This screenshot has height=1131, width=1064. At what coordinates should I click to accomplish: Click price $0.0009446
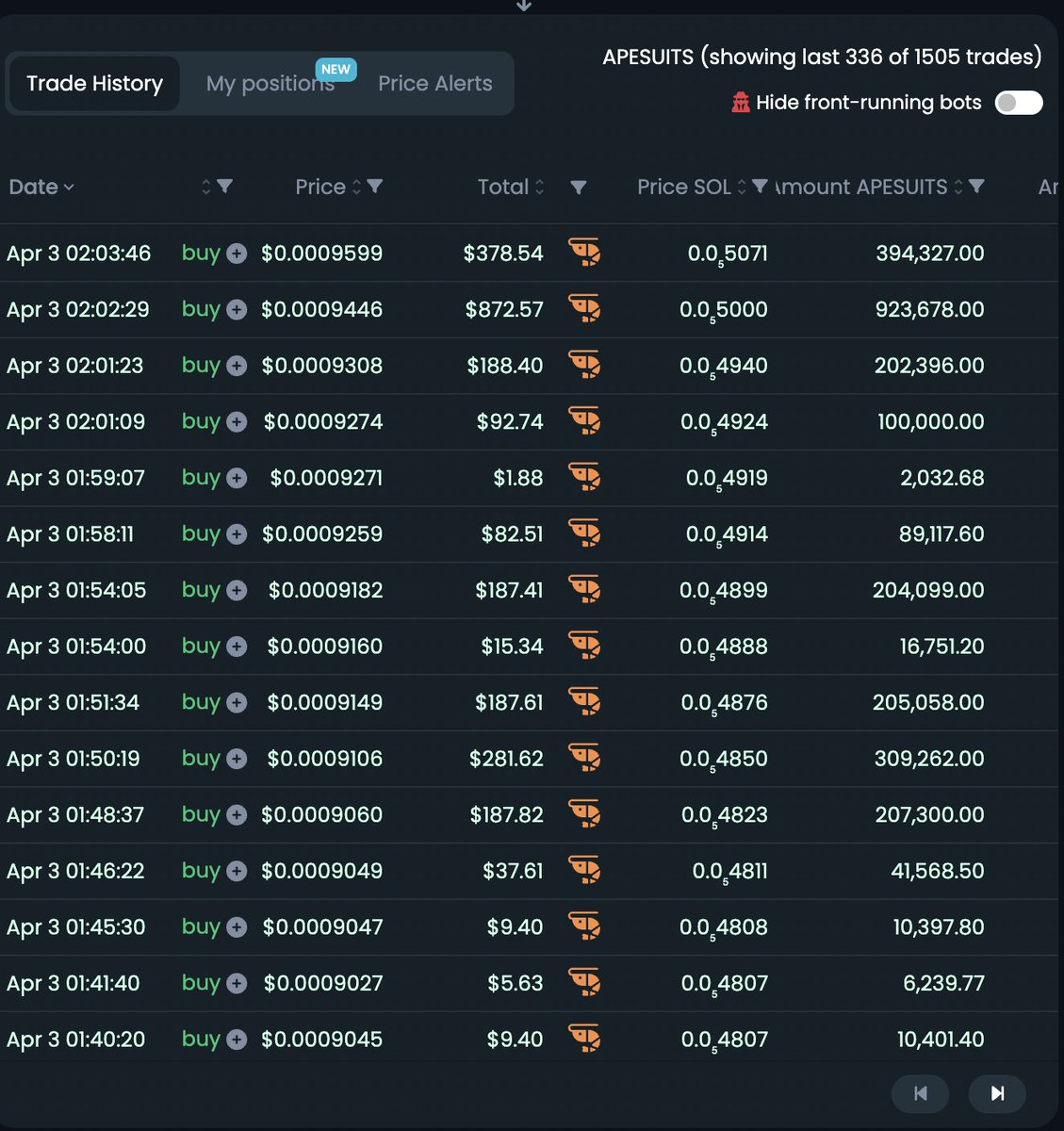pos(321,309)
